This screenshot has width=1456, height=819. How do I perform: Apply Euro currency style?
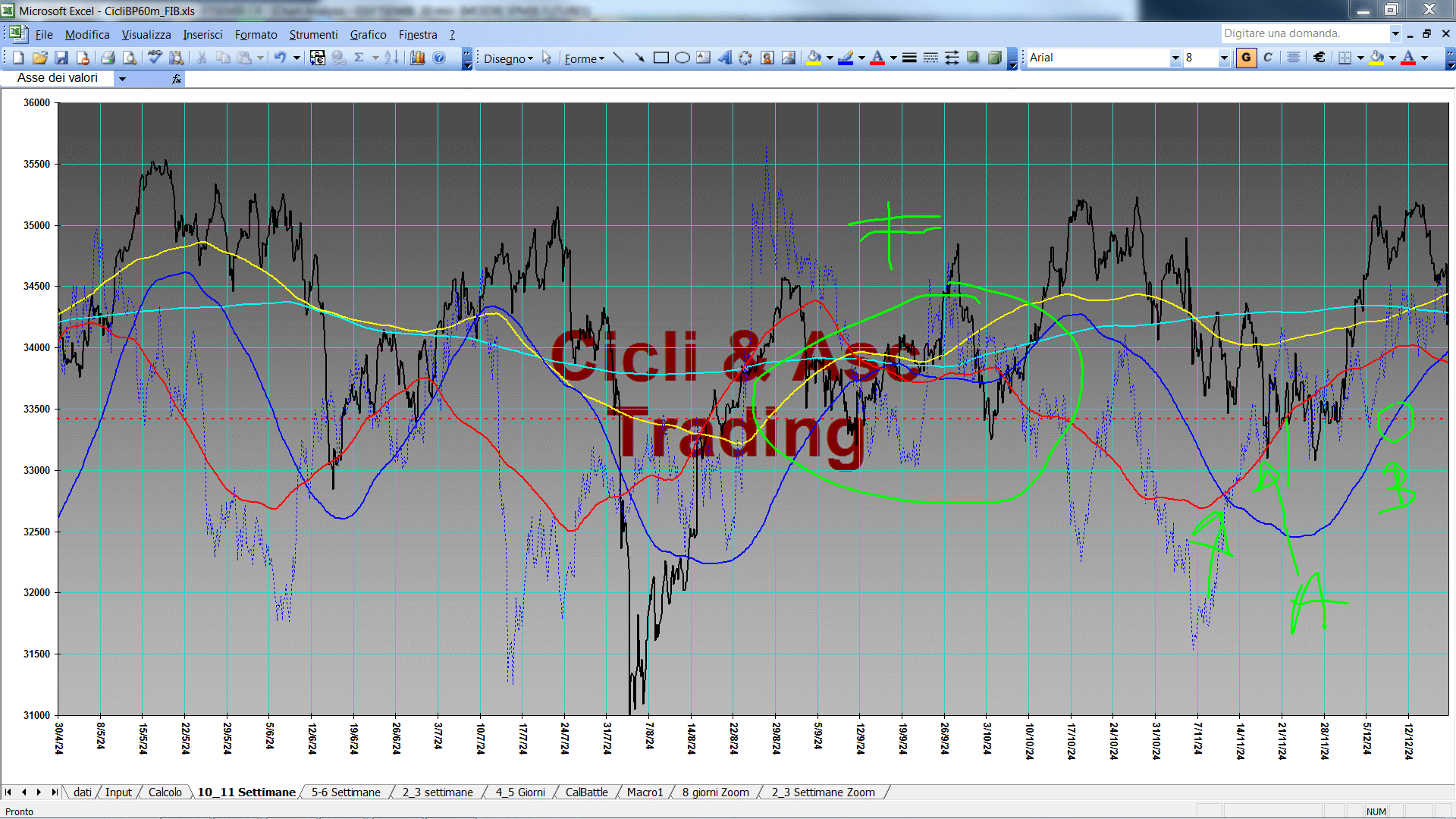click(x=1319, y=58)
